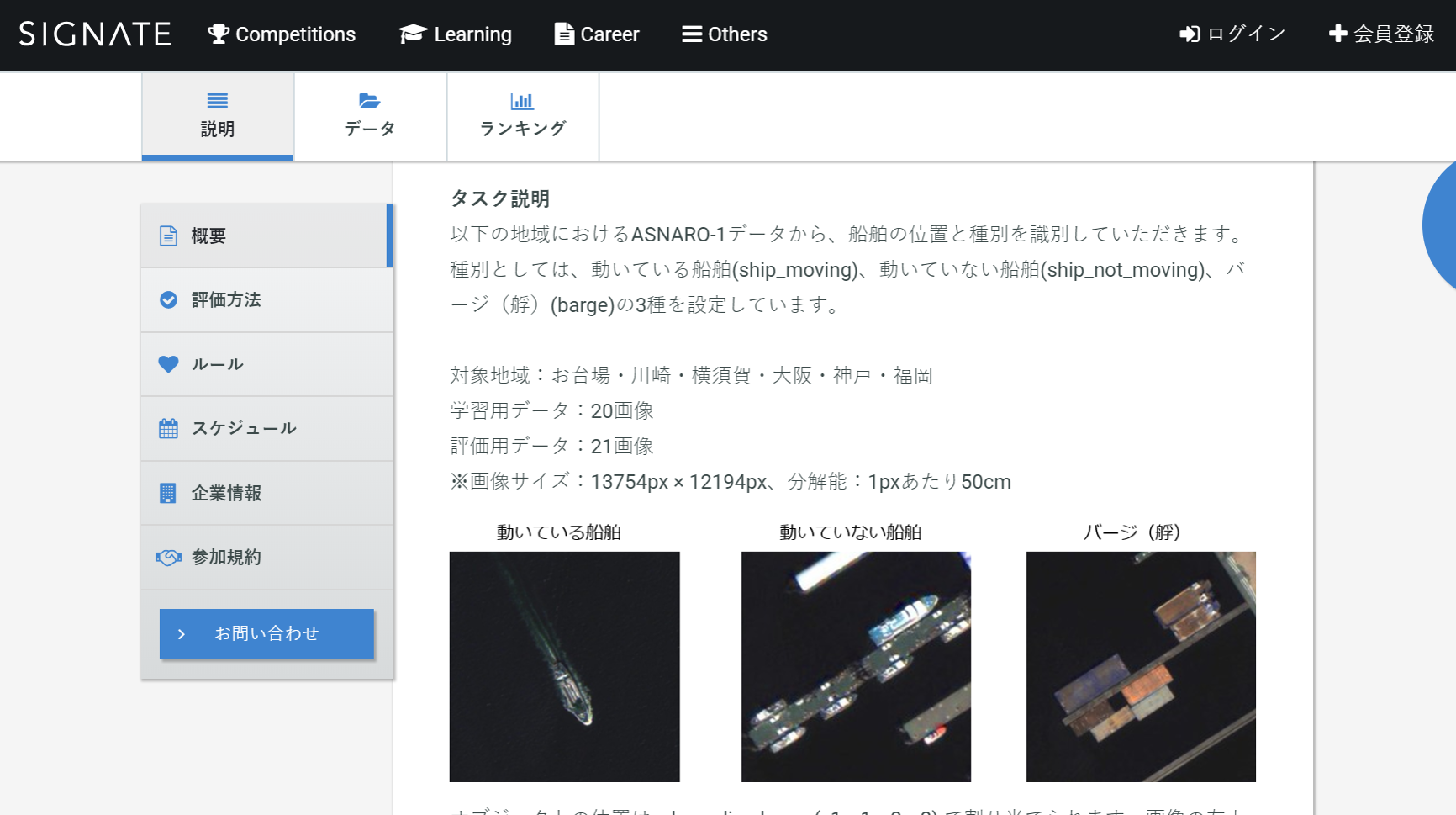
Task: Click the ランキング bar chart icon
Action: point(522,101)
